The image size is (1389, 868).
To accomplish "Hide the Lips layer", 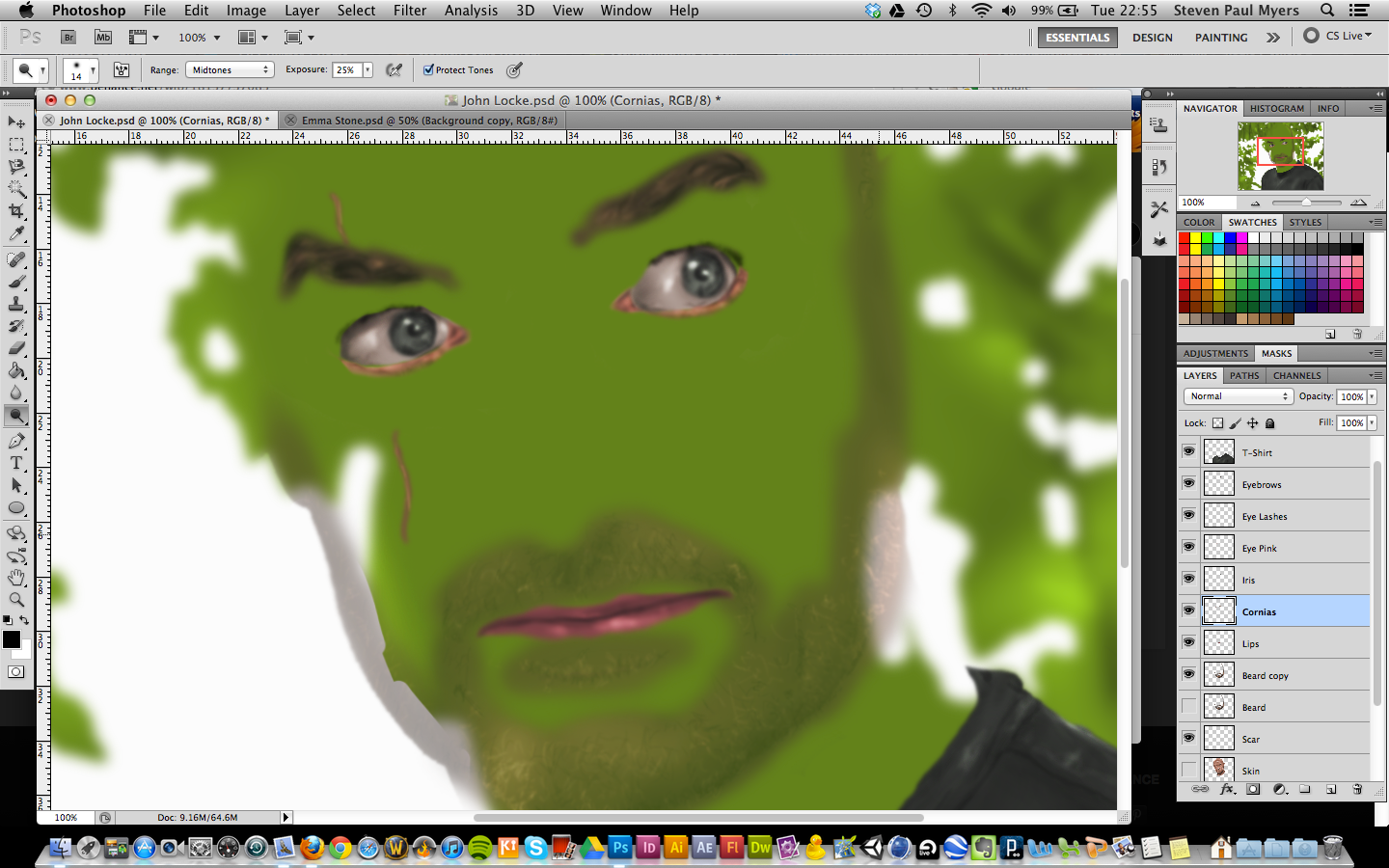I will point(1188,642).
